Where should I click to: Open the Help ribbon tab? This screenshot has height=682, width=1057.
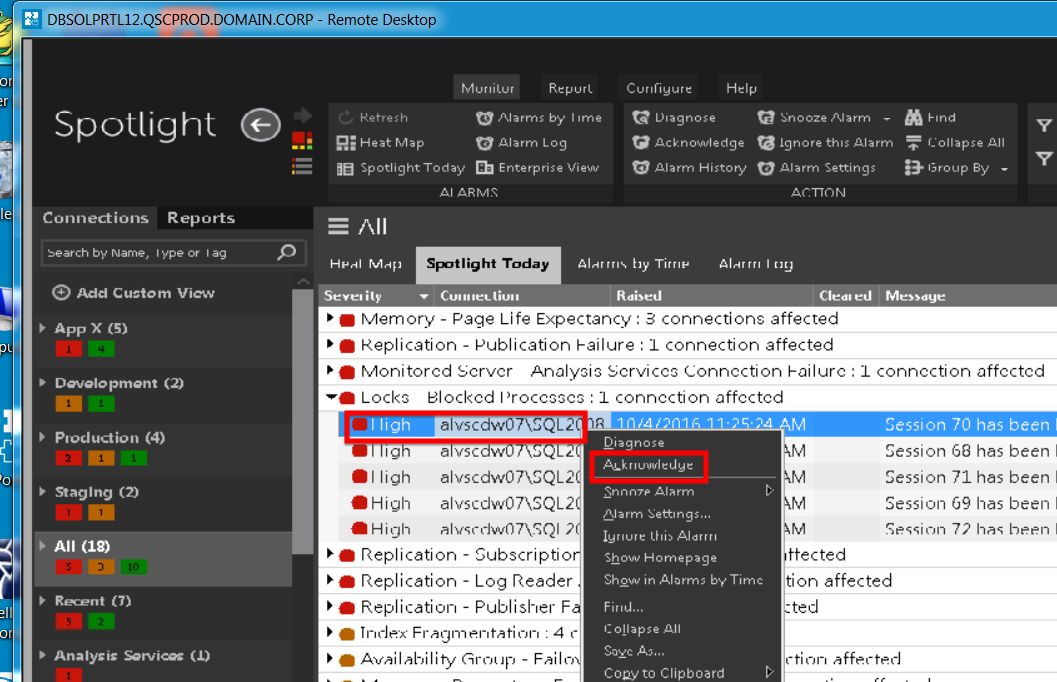(741, 88)
